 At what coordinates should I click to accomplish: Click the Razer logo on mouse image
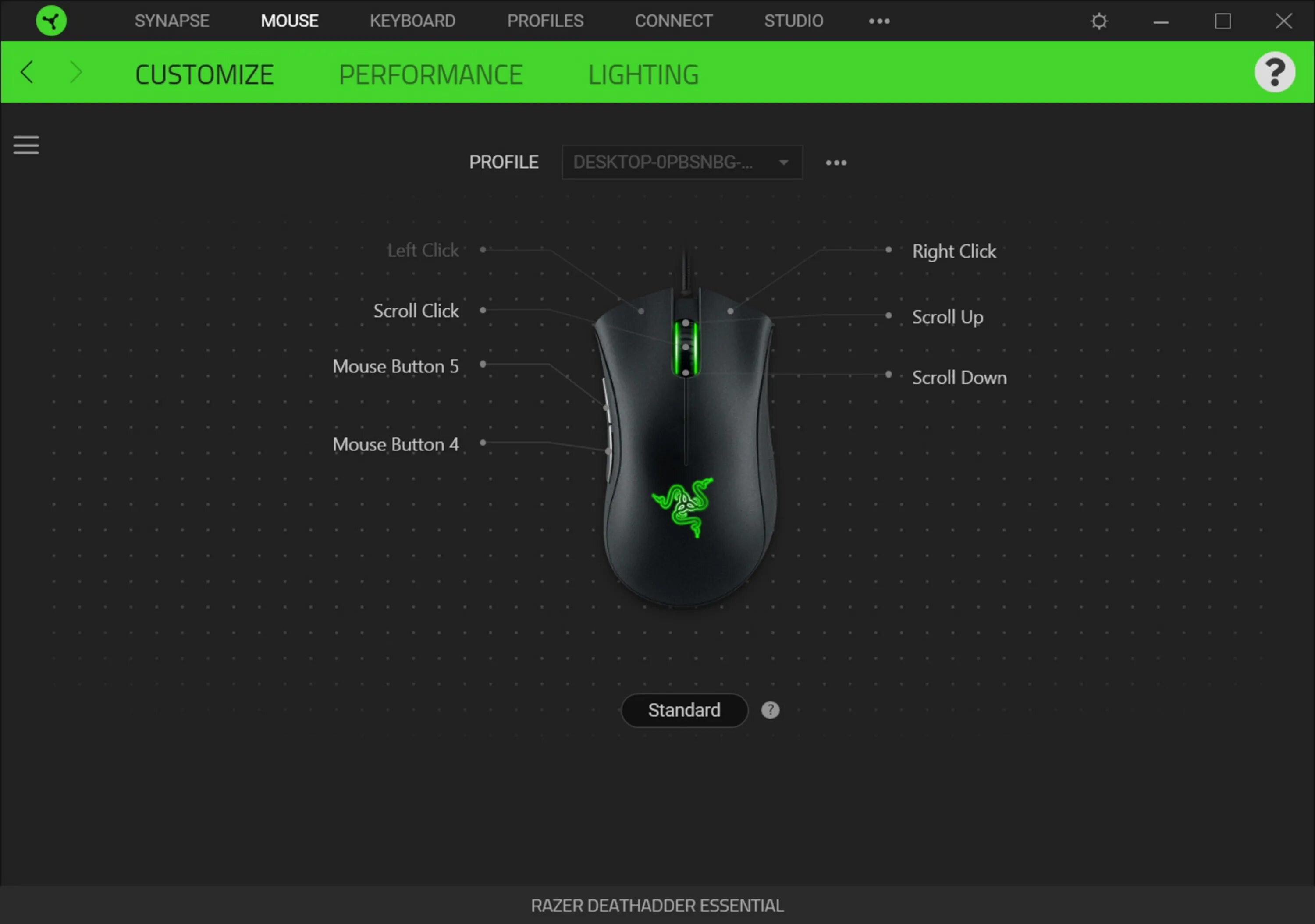[682, 507]
